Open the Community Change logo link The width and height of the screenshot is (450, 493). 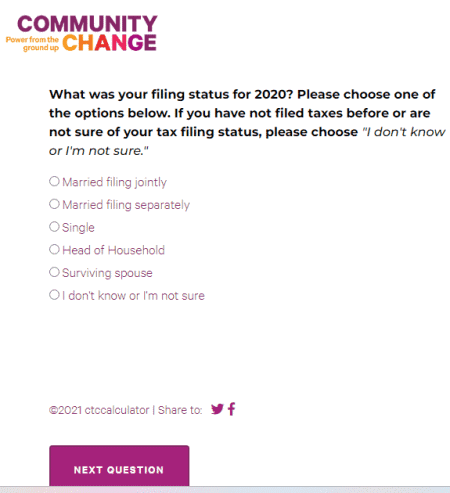click(81, 33)
